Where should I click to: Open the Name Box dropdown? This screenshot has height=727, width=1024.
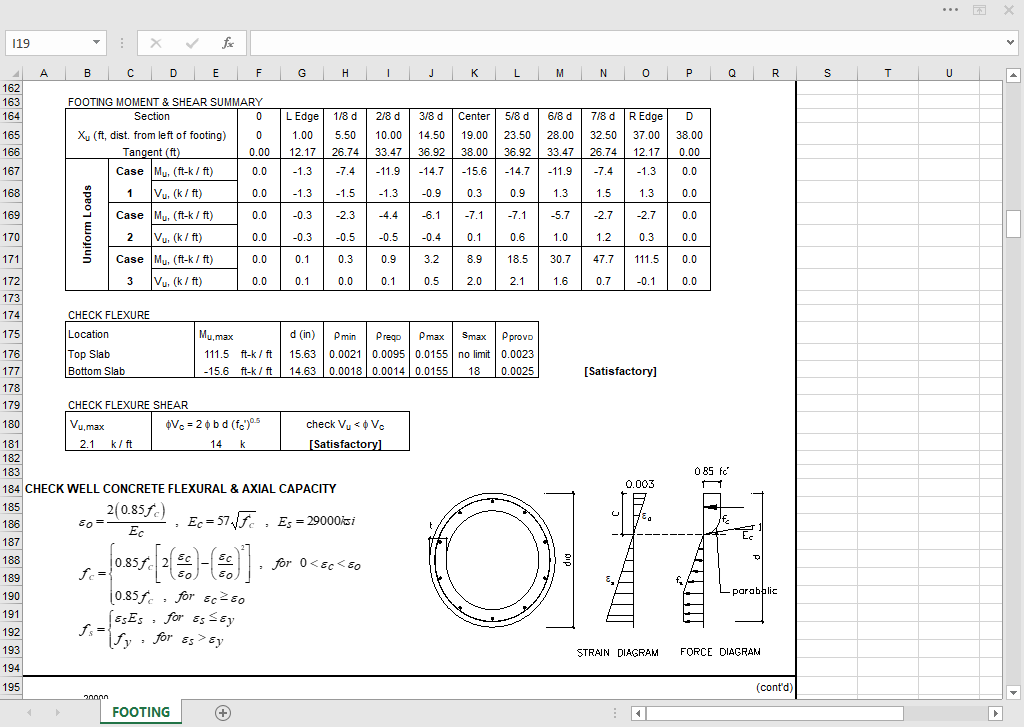tap(96, 43)
